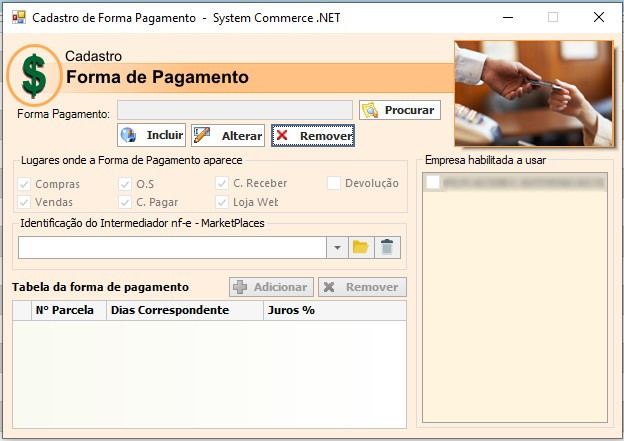
Task: Click the Alterar button
Action: (228, 136)
